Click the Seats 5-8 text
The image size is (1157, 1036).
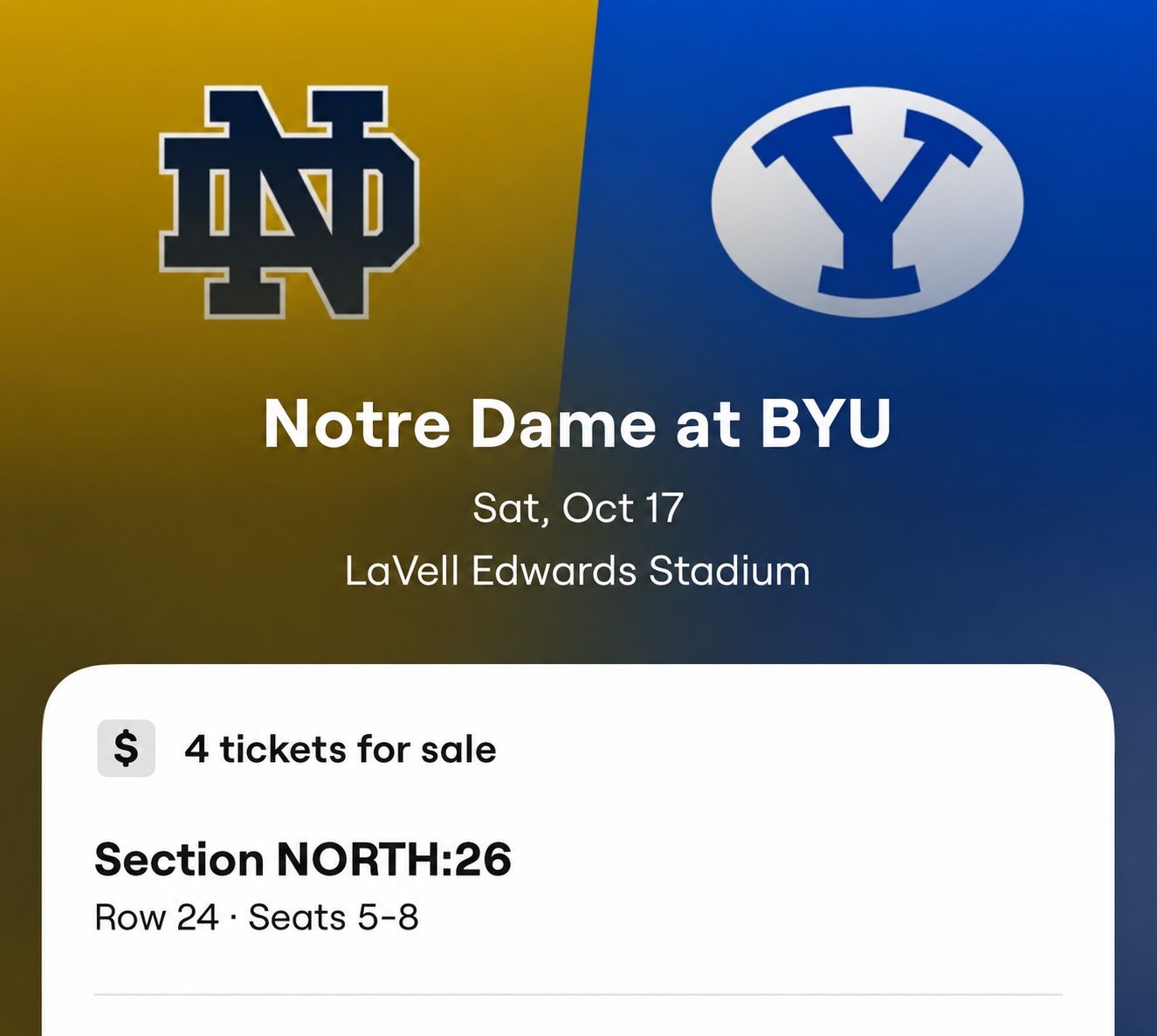point(334,917)
